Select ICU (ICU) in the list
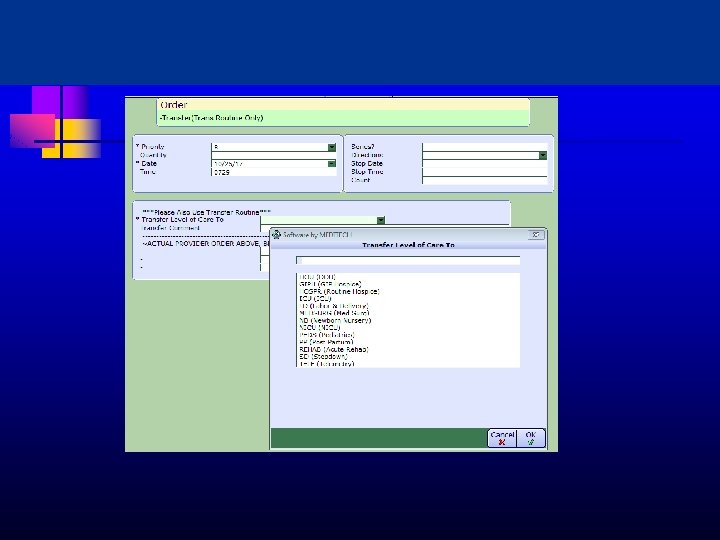 [315, 298]
